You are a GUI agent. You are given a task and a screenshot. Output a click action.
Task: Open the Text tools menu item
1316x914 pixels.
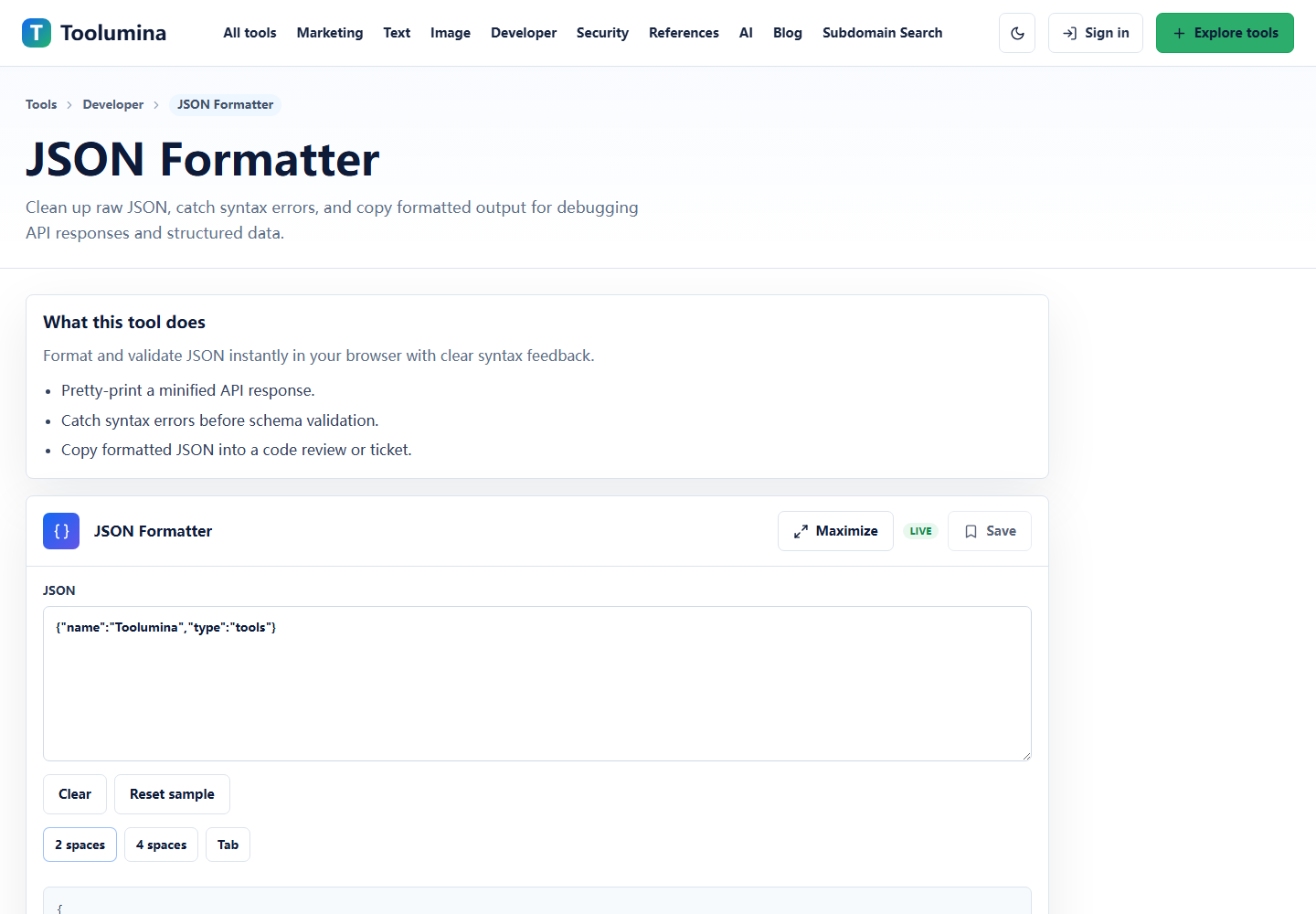click(x=397, y=33)
